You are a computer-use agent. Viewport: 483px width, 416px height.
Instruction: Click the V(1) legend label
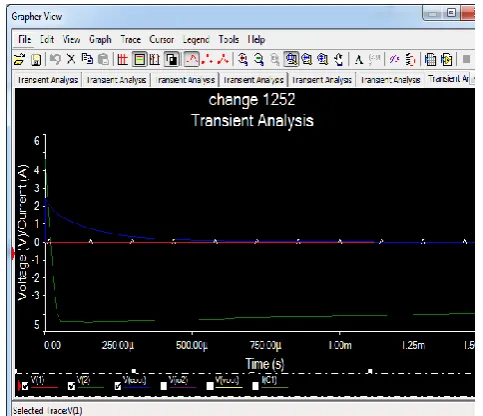tap(38, 380)
